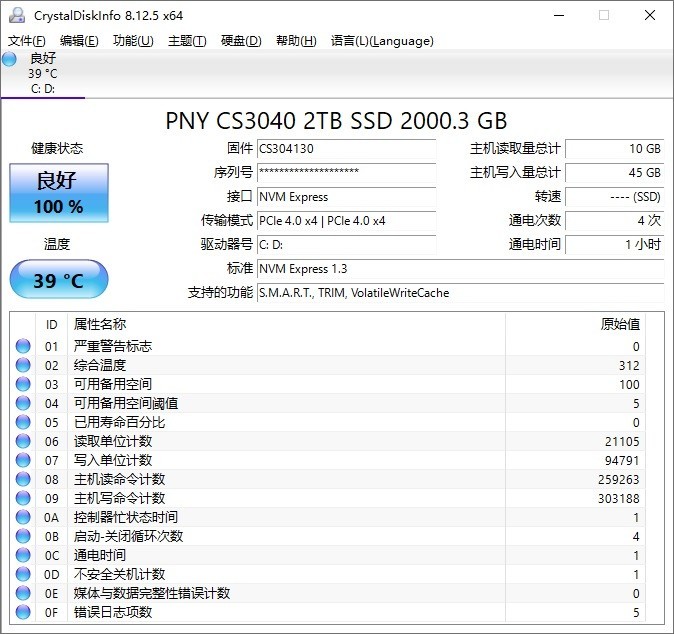The width and height of the screenshot is (674, 634).
Task: Click status orb for 04 可用备用空间阈值
Action: coord(23,403)
